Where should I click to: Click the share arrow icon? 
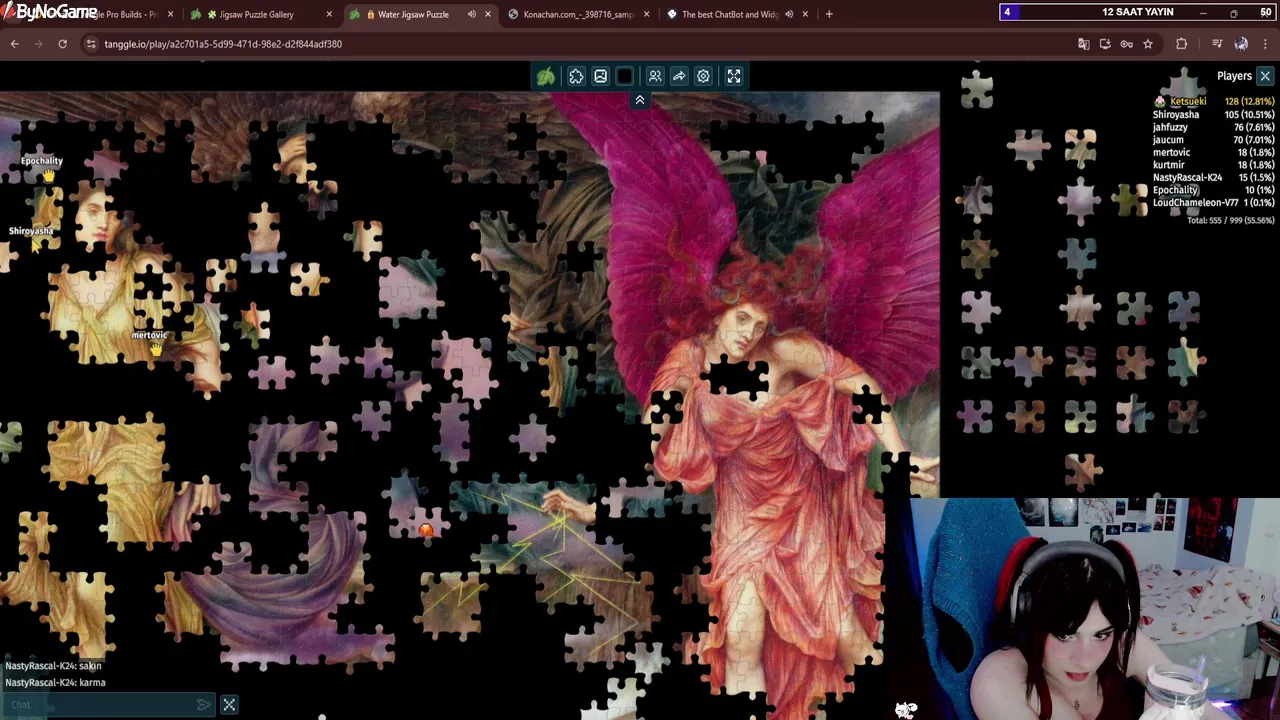pos(679,76)
